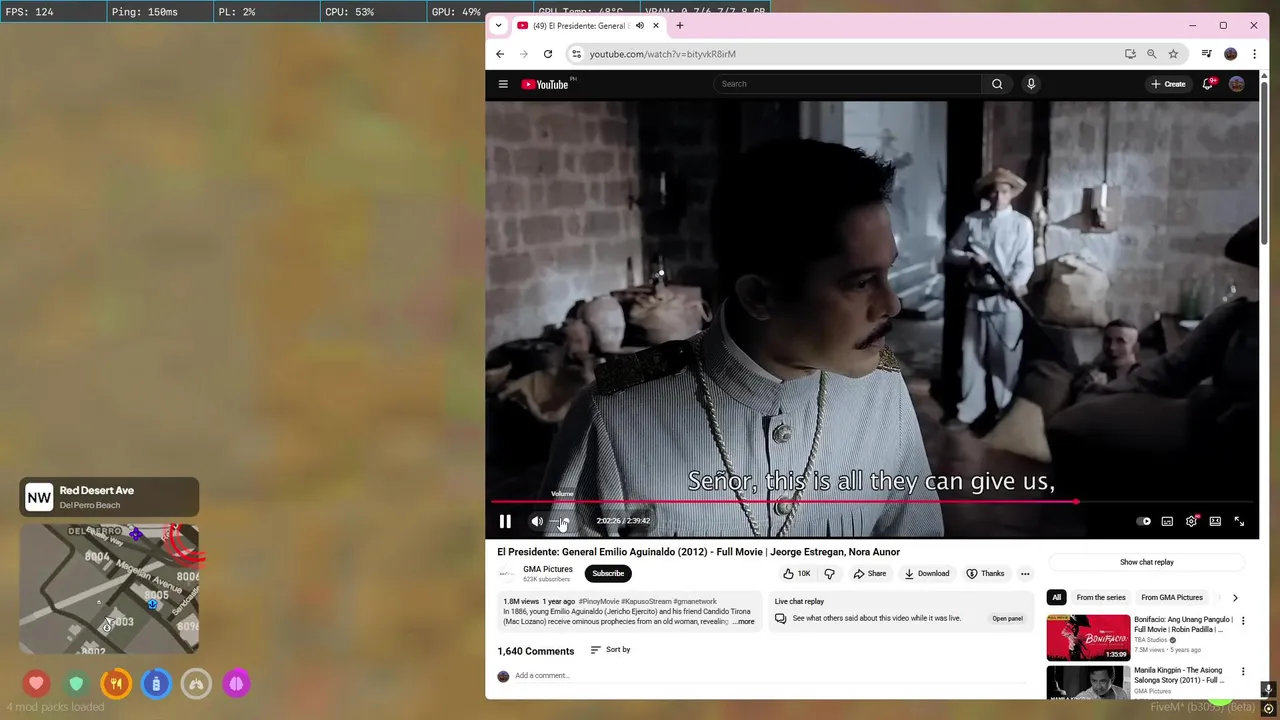Mute the tab via audio icon

pos(640,26)
